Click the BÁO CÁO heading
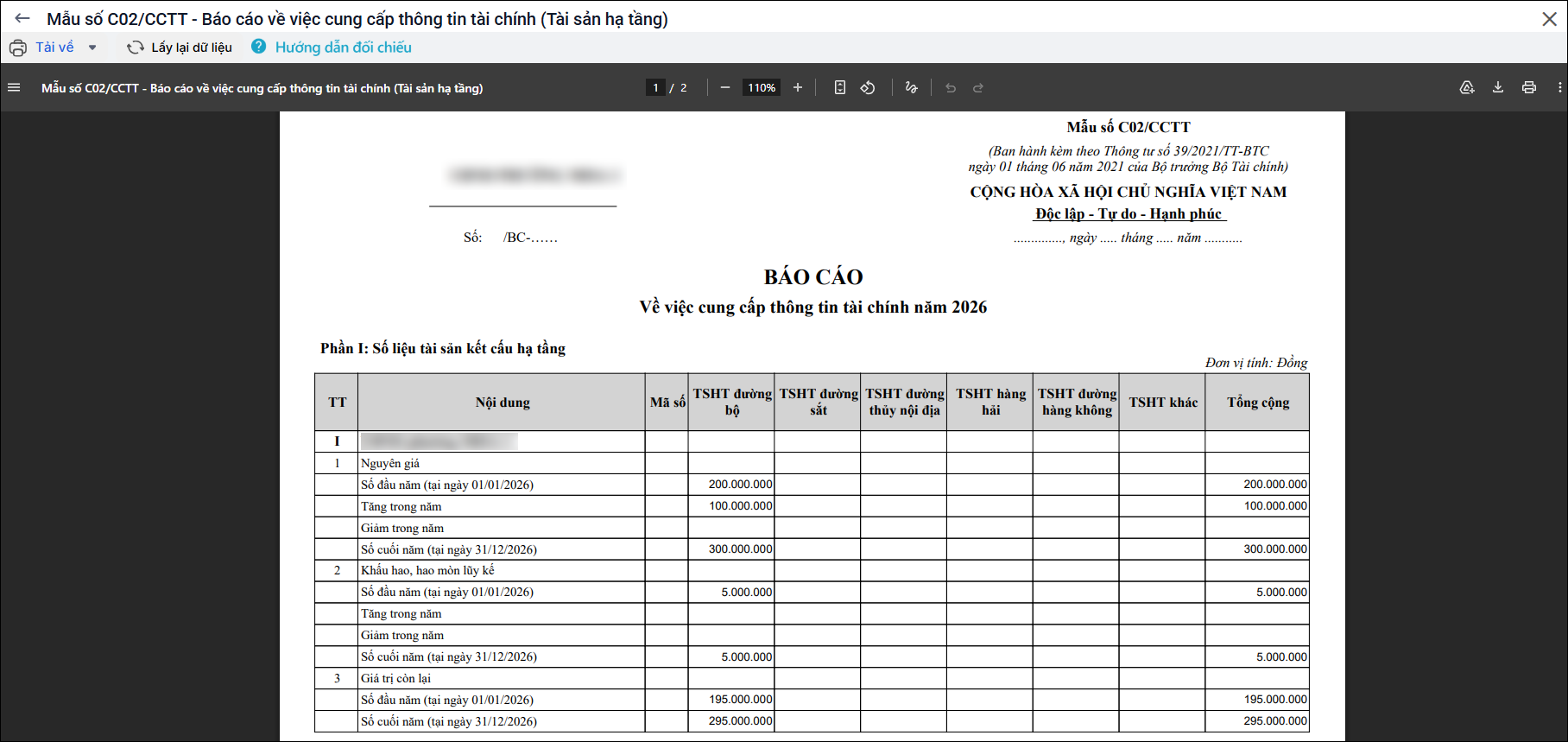Viewport: 1568px width, 742px height. click(813, 276)
